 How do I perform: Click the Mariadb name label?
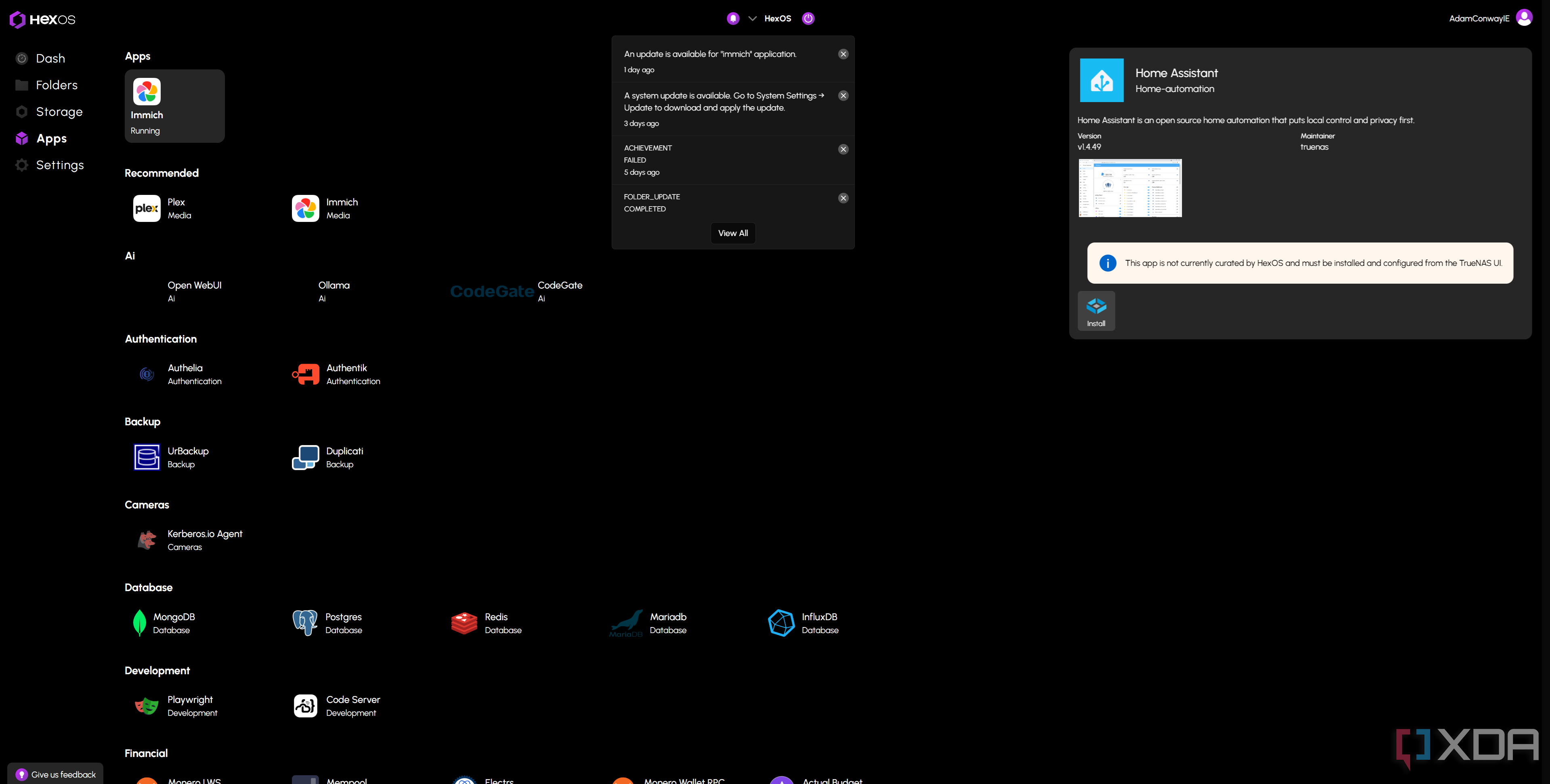[x=668, y=617]
